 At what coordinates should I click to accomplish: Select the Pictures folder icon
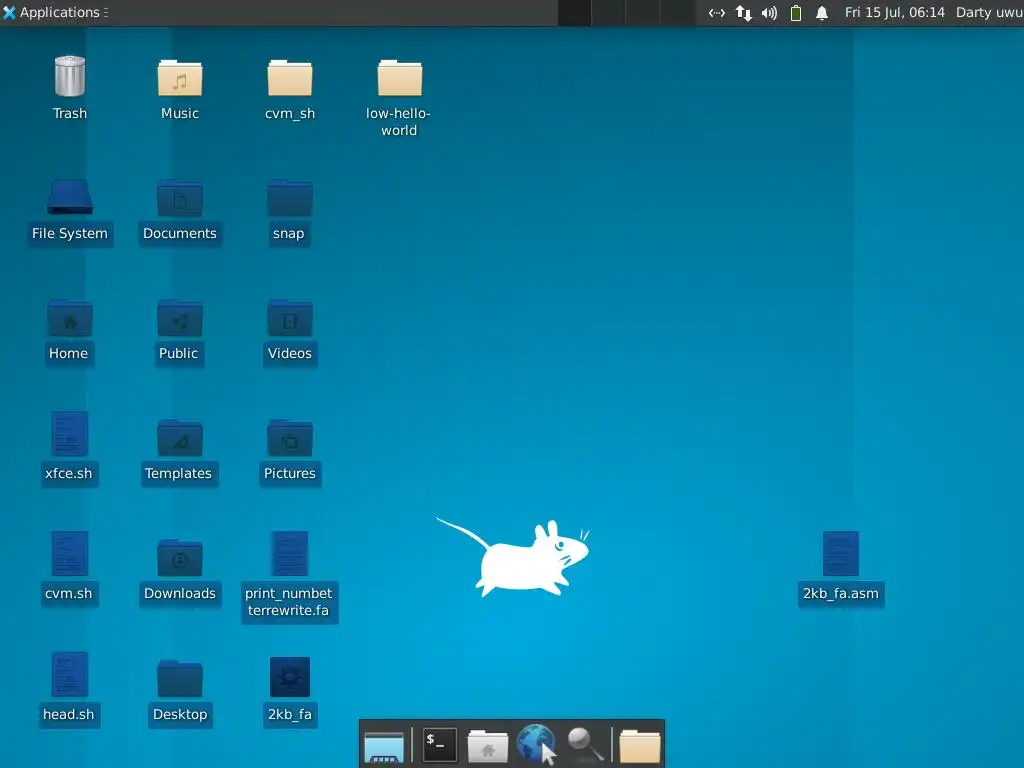[289, 439]
